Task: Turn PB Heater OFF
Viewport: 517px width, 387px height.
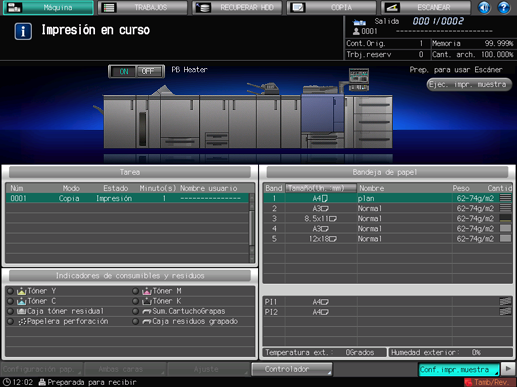Action: pos(150,71)
